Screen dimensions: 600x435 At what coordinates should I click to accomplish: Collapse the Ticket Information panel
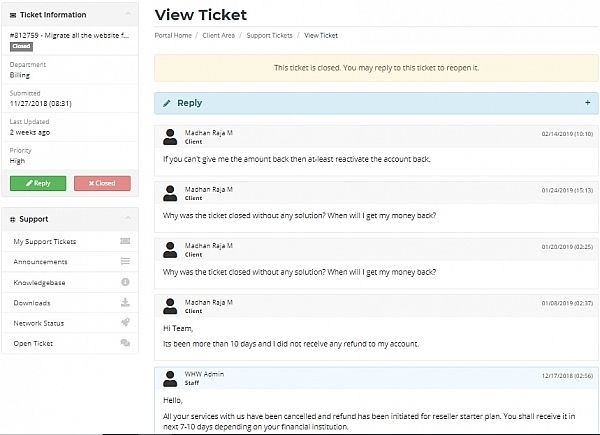click(127, 15)
